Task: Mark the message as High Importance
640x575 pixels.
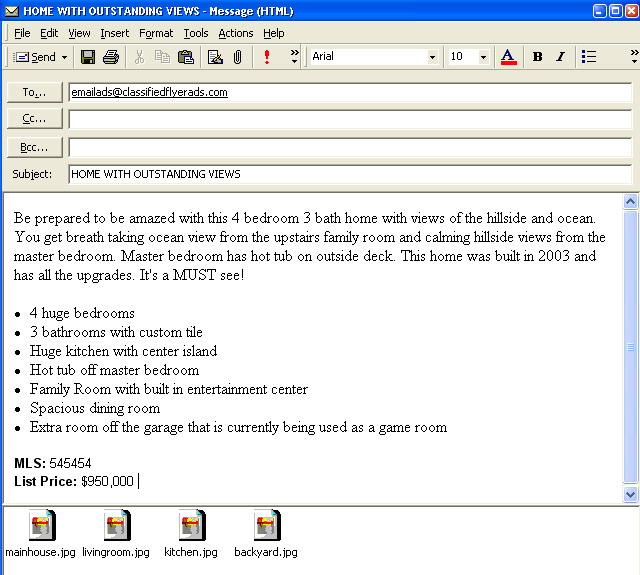Action: point(267,57)
